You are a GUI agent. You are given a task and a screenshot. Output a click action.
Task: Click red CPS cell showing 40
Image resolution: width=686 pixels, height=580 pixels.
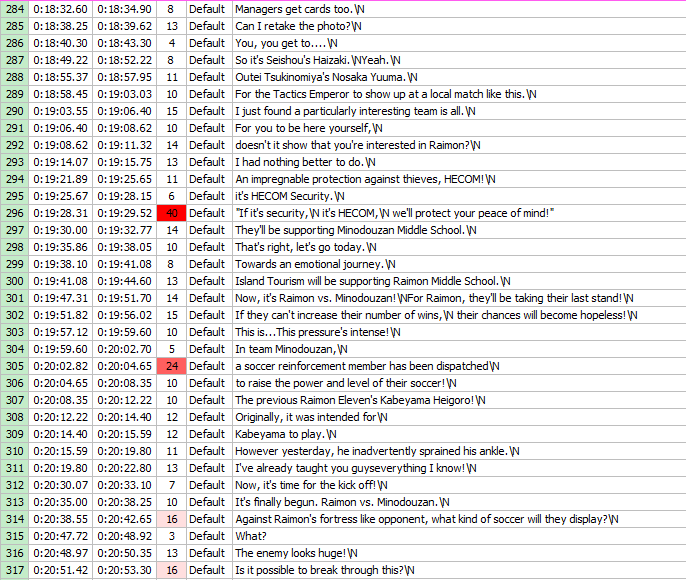click(x=172, y=214)
